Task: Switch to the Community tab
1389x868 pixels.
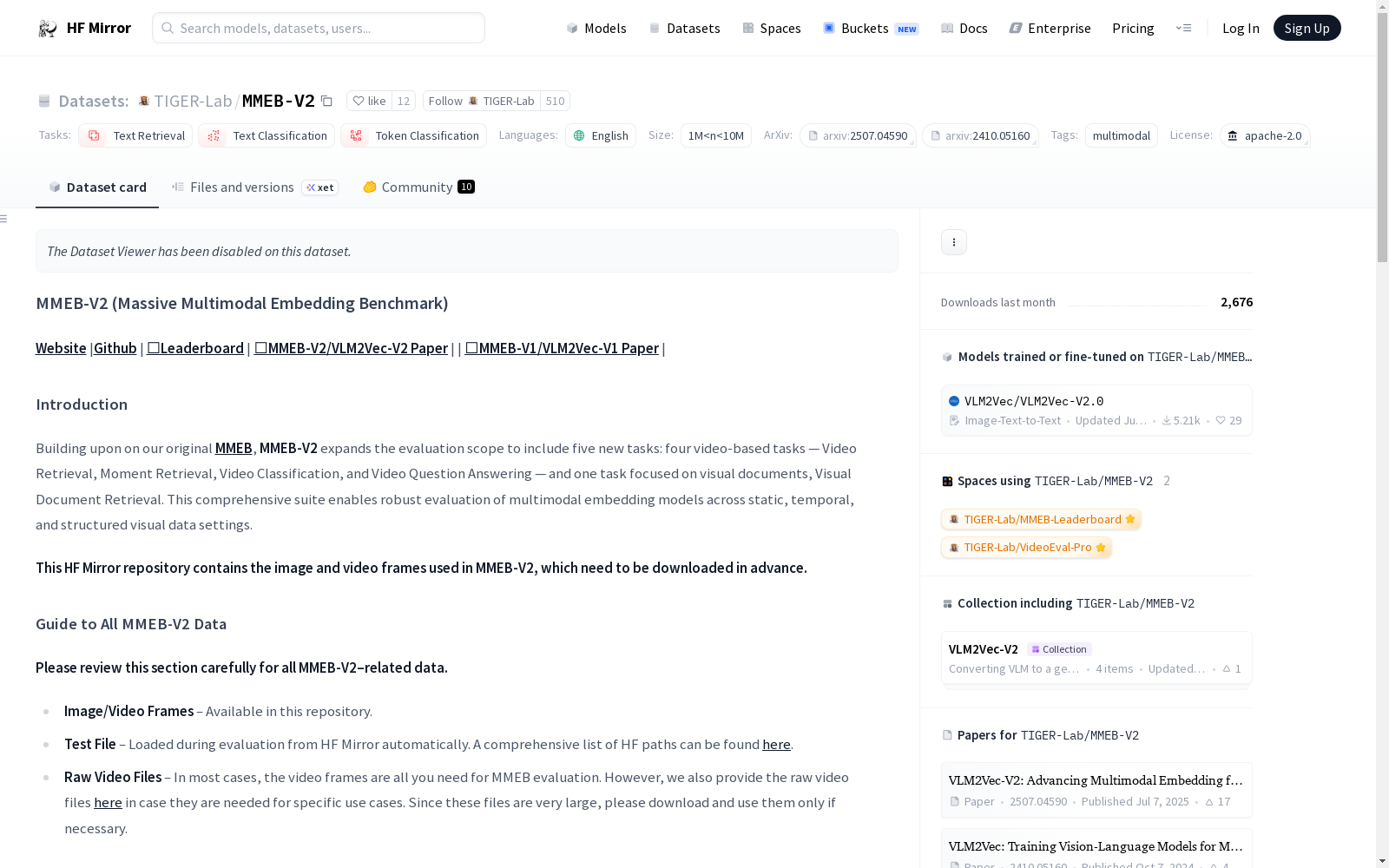Action: click(418, 187)
